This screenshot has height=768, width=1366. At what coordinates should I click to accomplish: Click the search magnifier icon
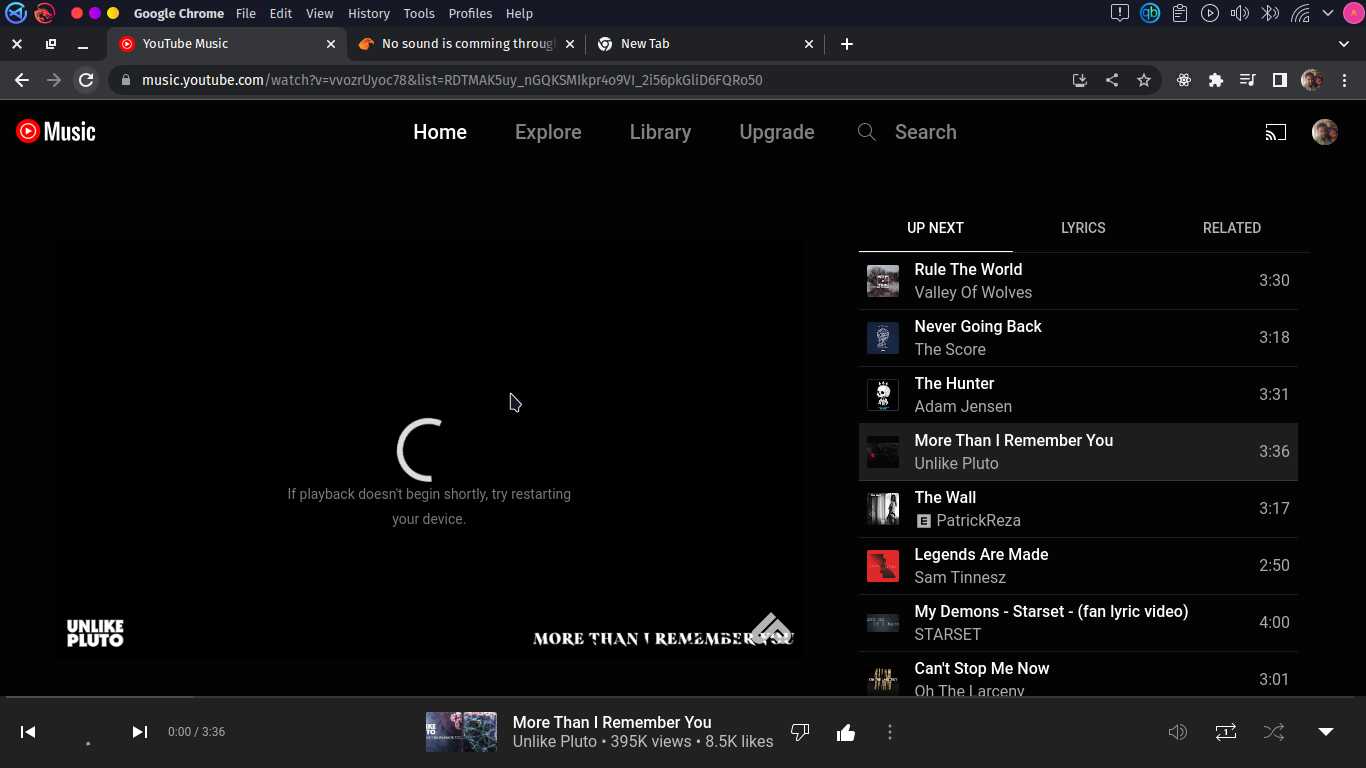tap(867, 132)
